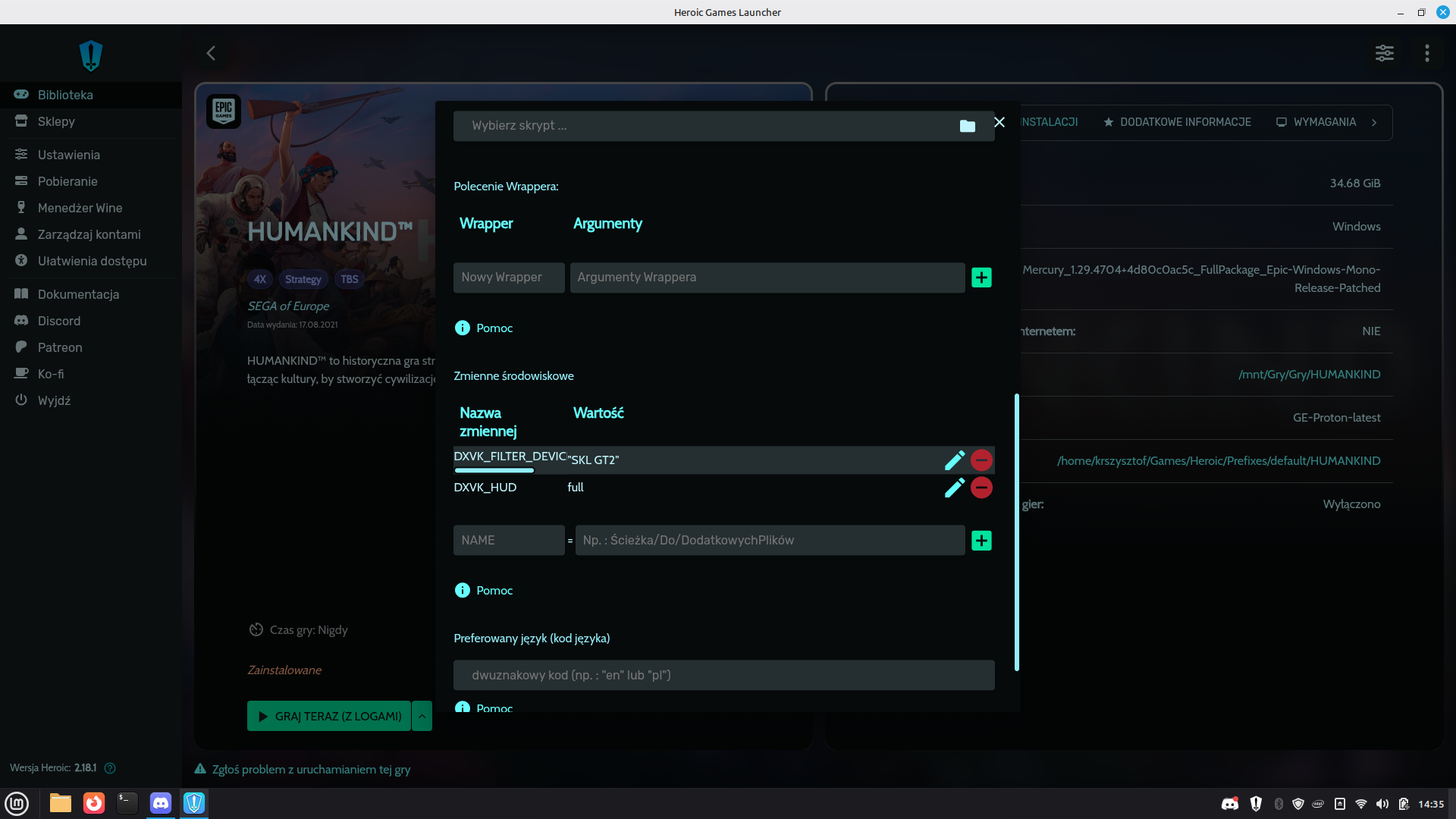Open game settings sliders icon
The height and width of the screenshot is (819, 1456).
(x=1384, y=53)
